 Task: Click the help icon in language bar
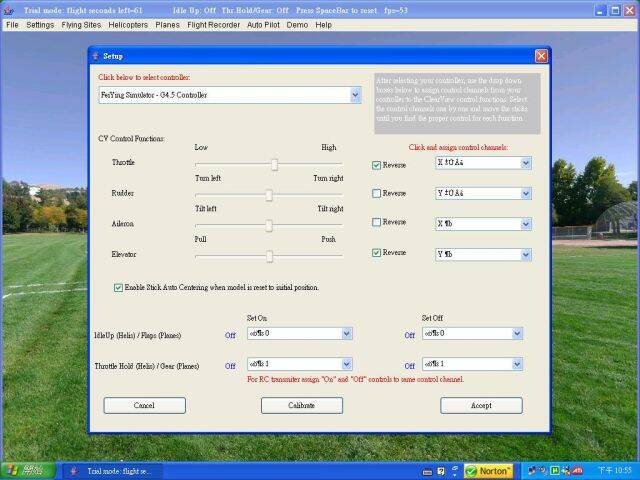(x=441, y=471)
